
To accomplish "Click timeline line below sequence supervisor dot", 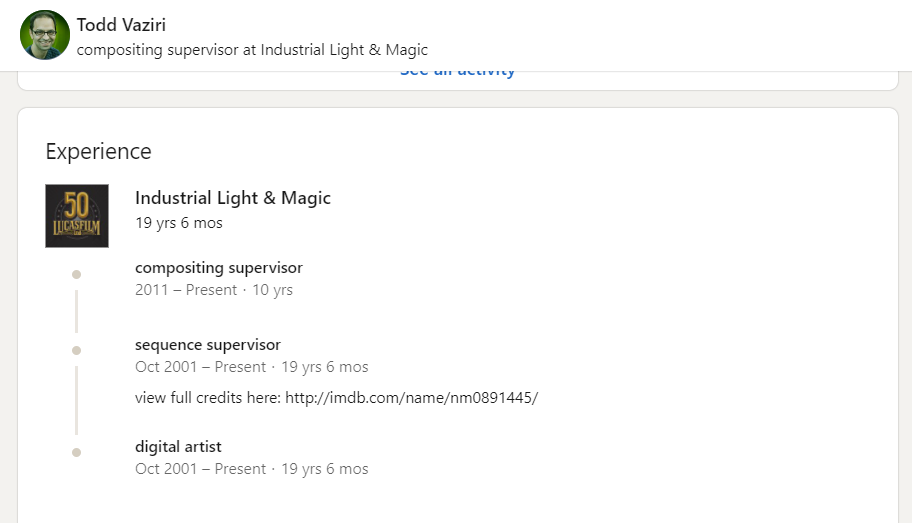I will click(x=76, y=400).
